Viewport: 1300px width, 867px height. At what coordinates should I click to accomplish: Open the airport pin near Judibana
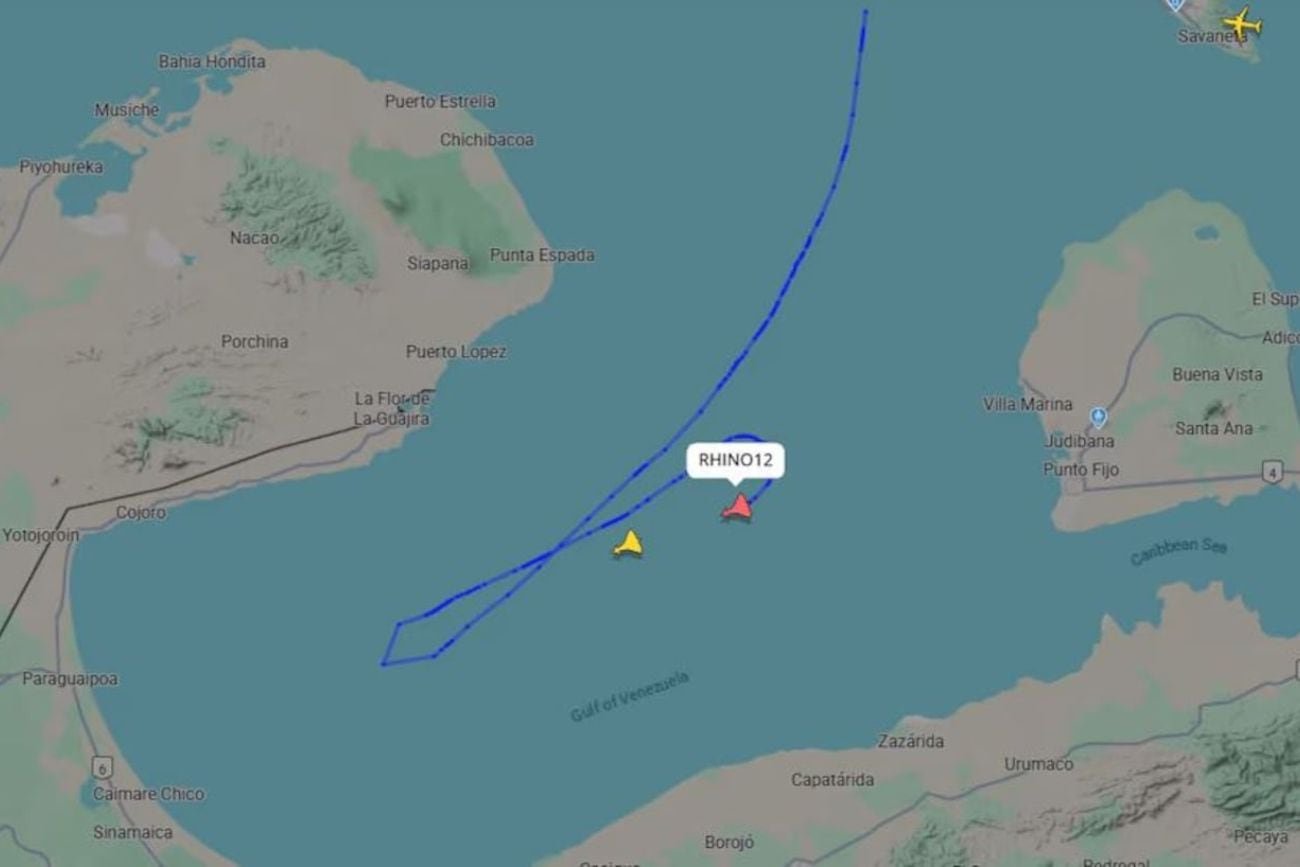click(x=1098, y=417)
